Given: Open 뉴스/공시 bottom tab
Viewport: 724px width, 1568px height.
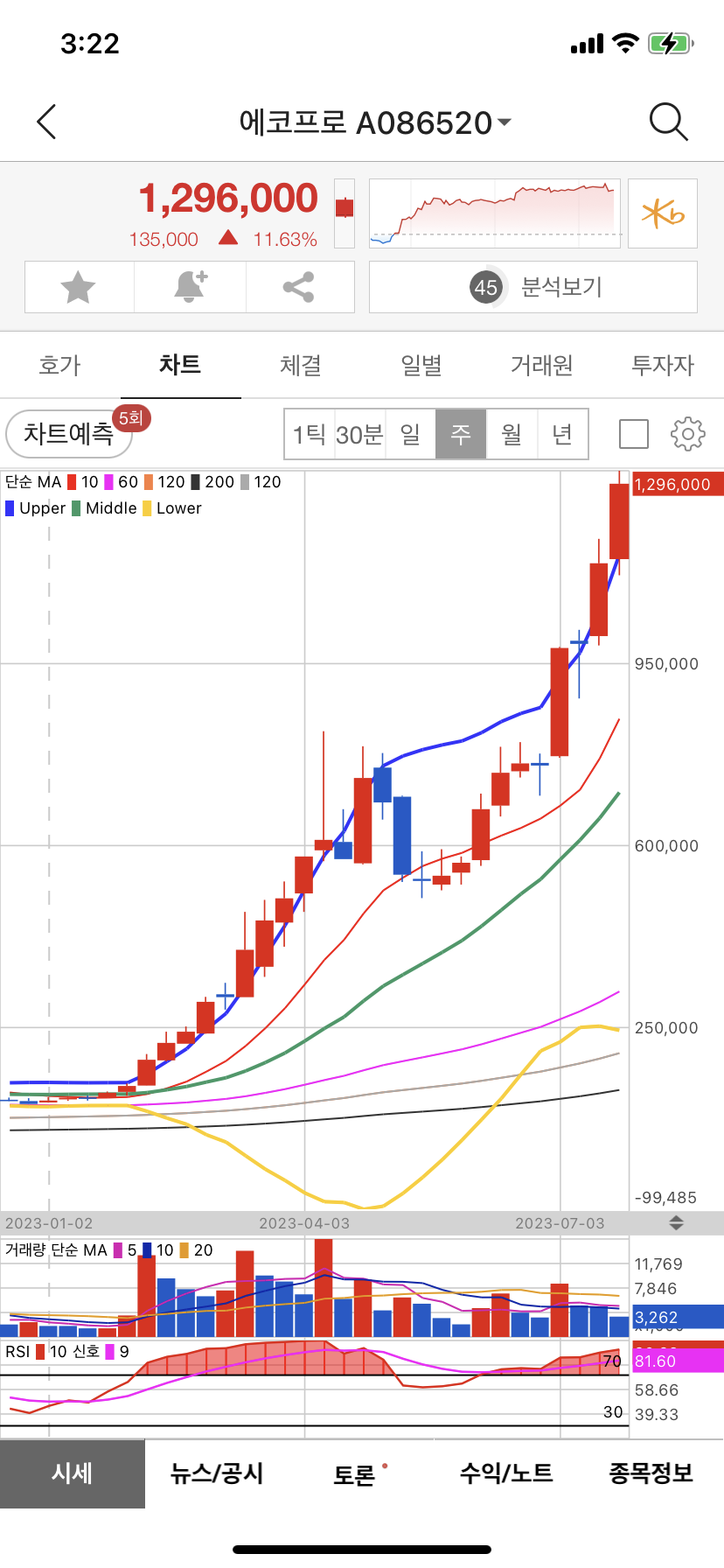Looking at the screenshot, I should coord(217,1473).
